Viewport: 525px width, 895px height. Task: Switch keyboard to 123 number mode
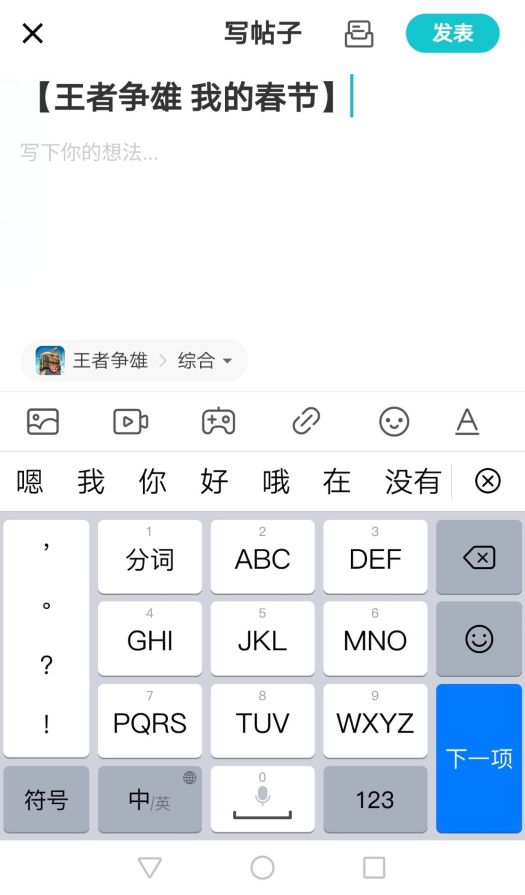[375, 799]
